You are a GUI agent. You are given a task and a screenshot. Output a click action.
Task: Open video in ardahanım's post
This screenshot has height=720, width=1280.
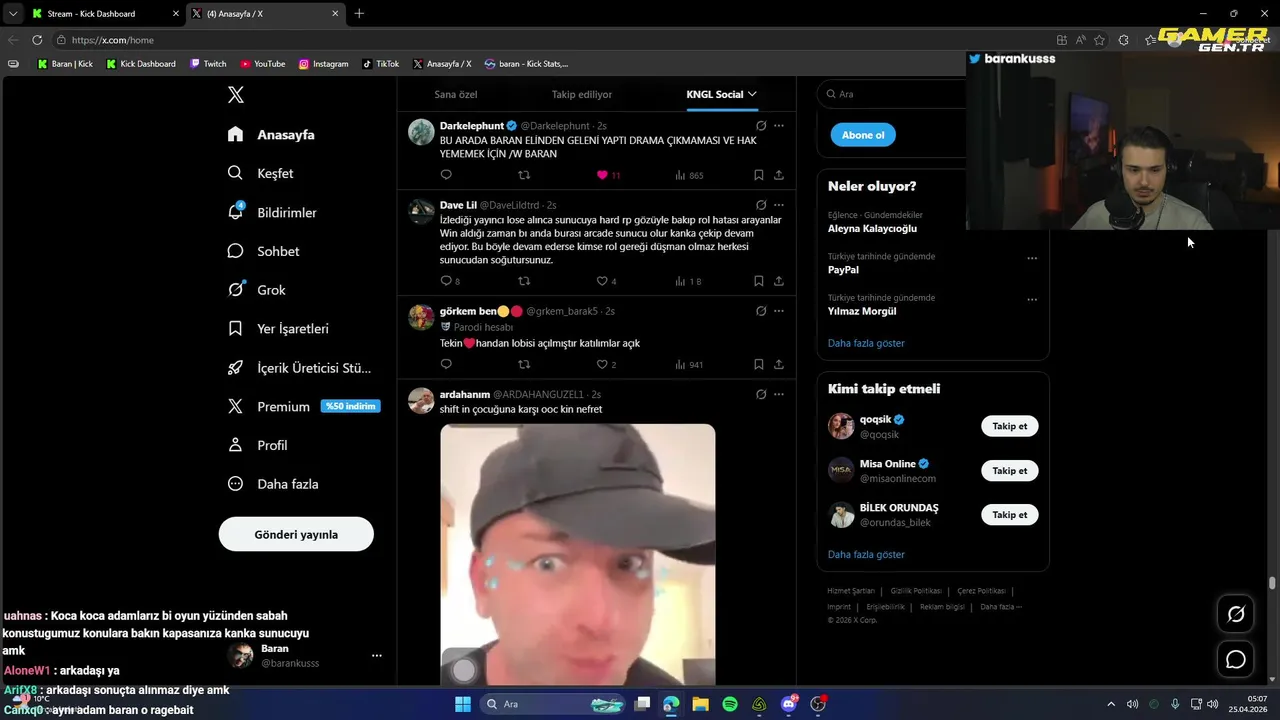pos(578,554)
